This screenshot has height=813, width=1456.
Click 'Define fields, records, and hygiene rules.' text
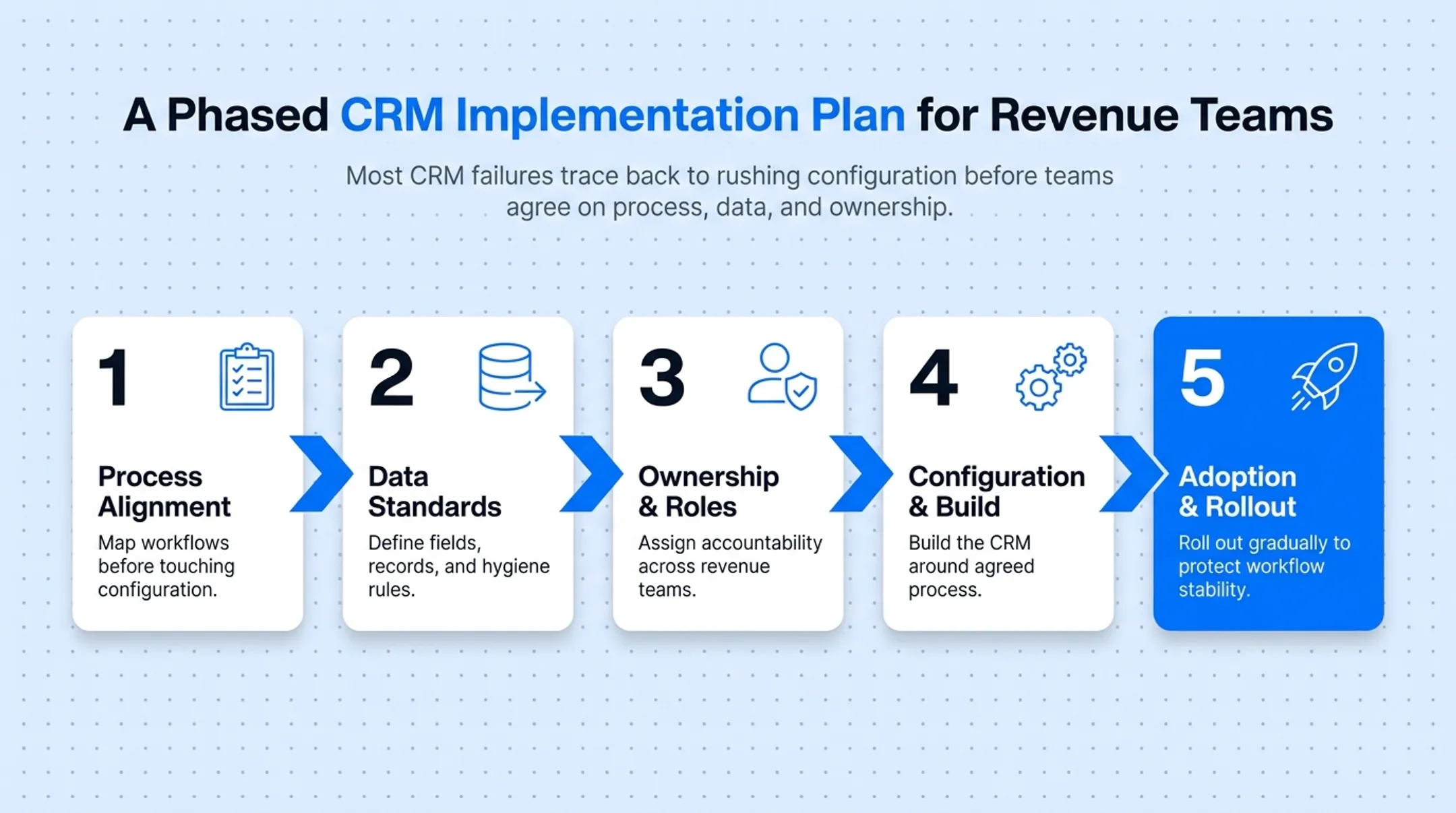[459, 566]
